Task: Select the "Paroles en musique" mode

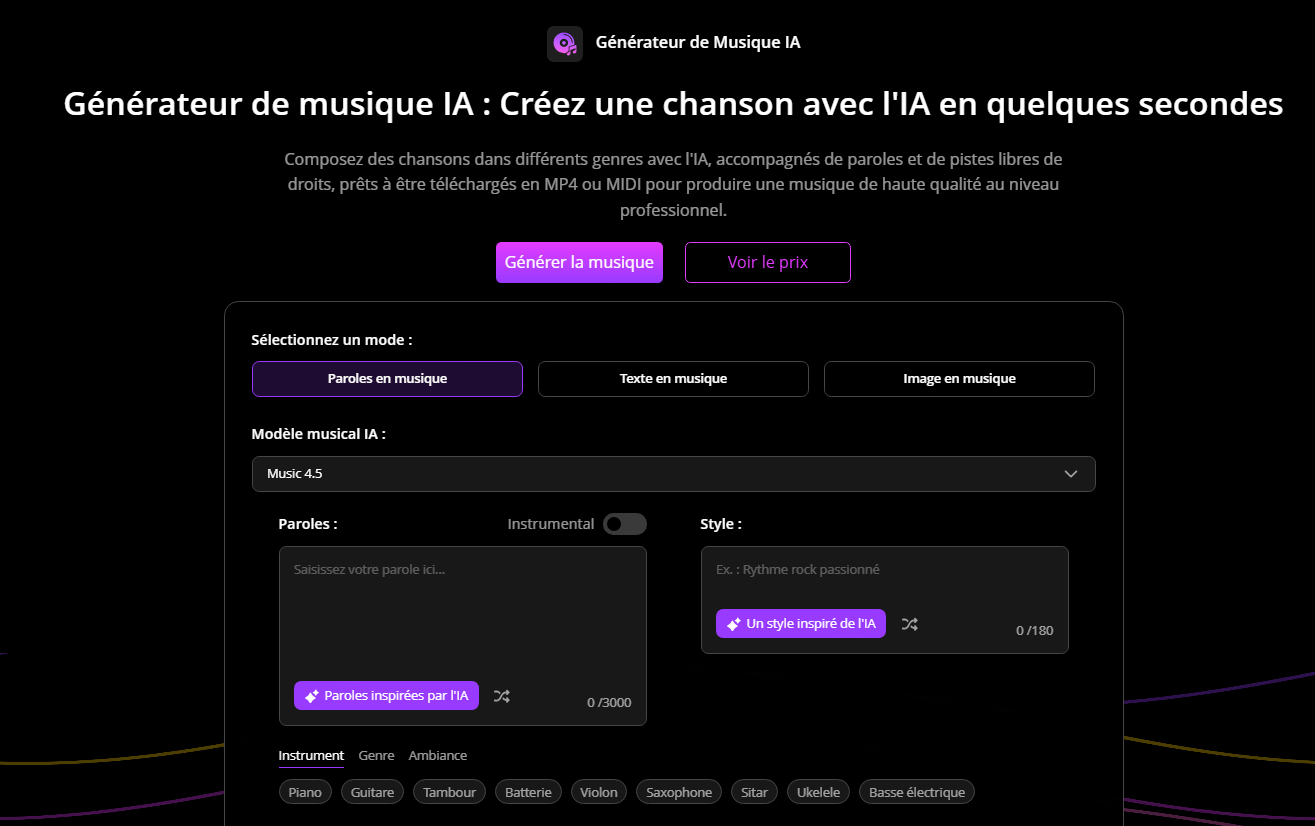Action: click(386, 379)
